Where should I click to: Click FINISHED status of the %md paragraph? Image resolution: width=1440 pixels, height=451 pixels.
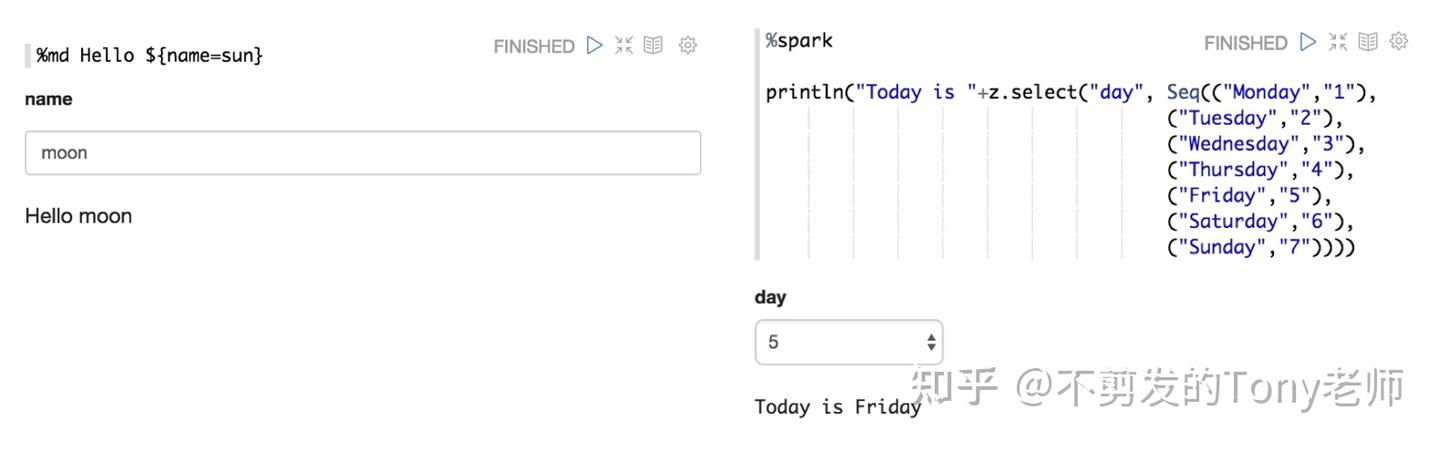[x=534, y=46]
